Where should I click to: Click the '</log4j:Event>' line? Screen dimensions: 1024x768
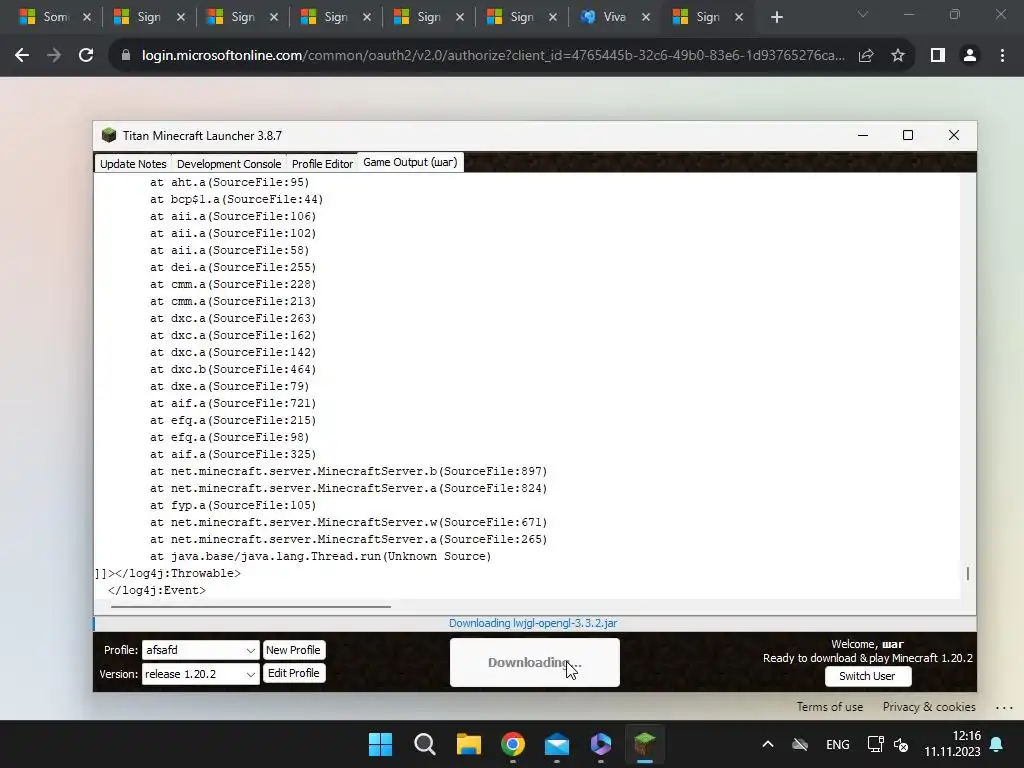click(x=157, y=590)
